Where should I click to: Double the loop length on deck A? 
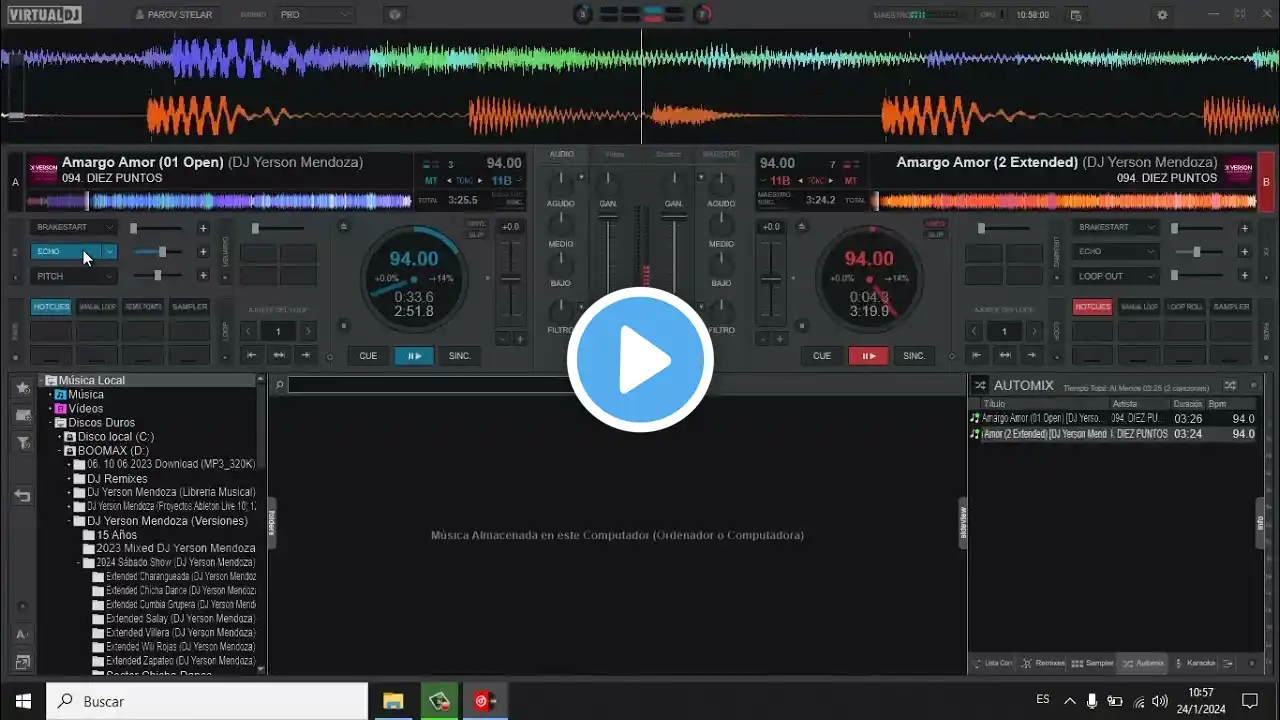tap(308, 331)
